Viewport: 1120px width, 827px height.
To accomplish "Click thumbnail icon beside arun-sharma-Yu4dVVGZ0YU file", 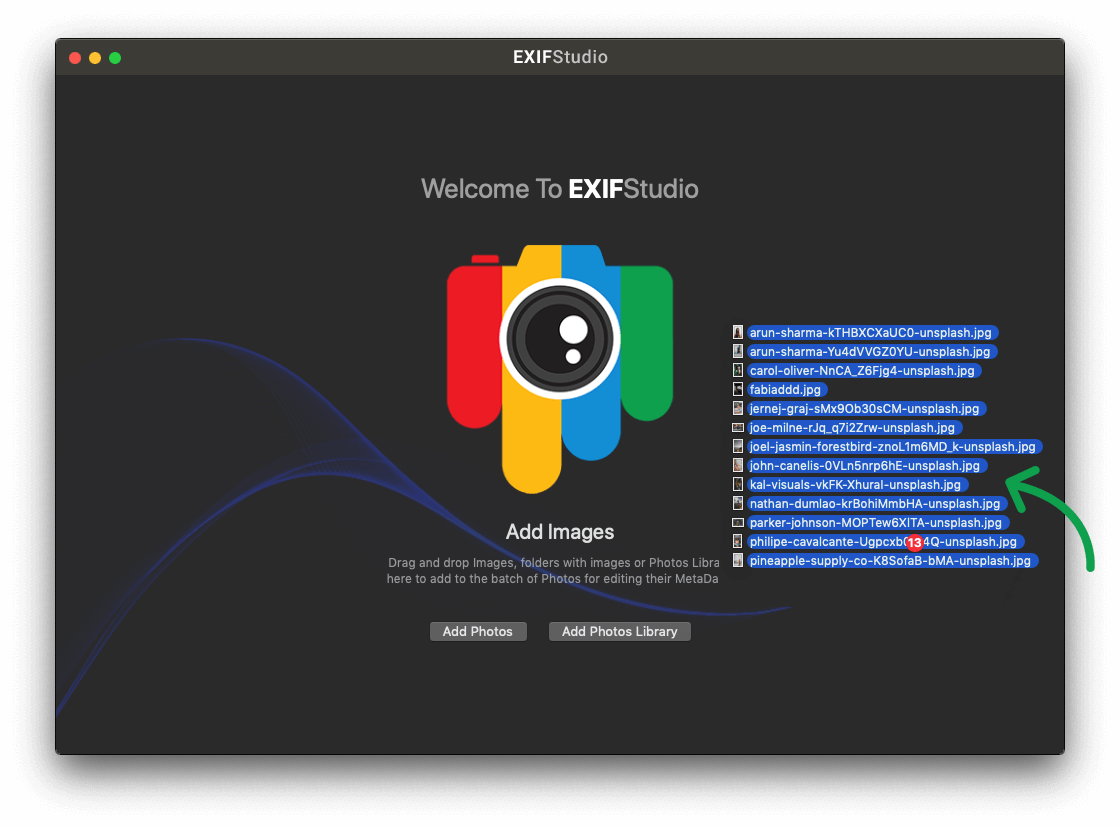I will tap(738, 351).
